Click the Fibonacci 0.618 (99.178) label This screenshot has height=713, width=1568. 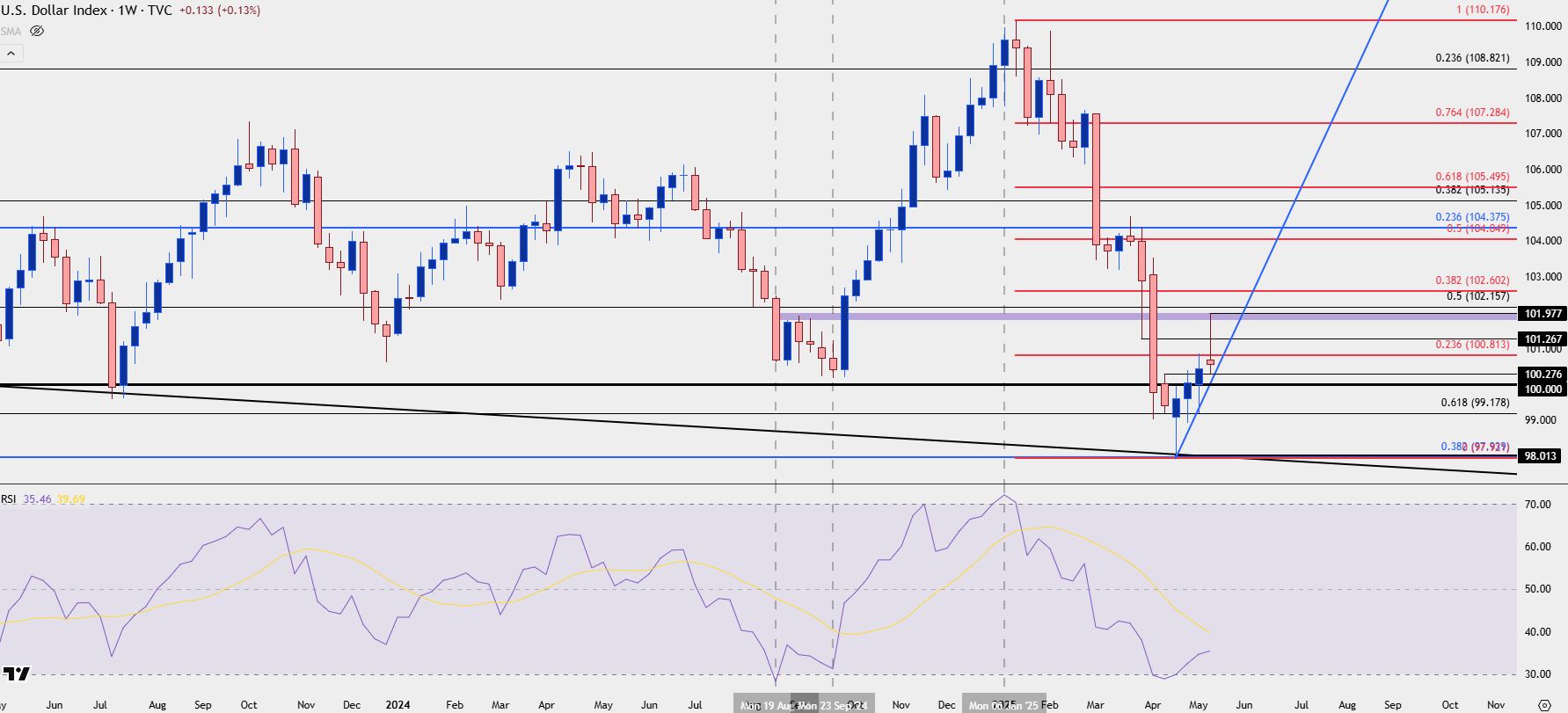1475,403
